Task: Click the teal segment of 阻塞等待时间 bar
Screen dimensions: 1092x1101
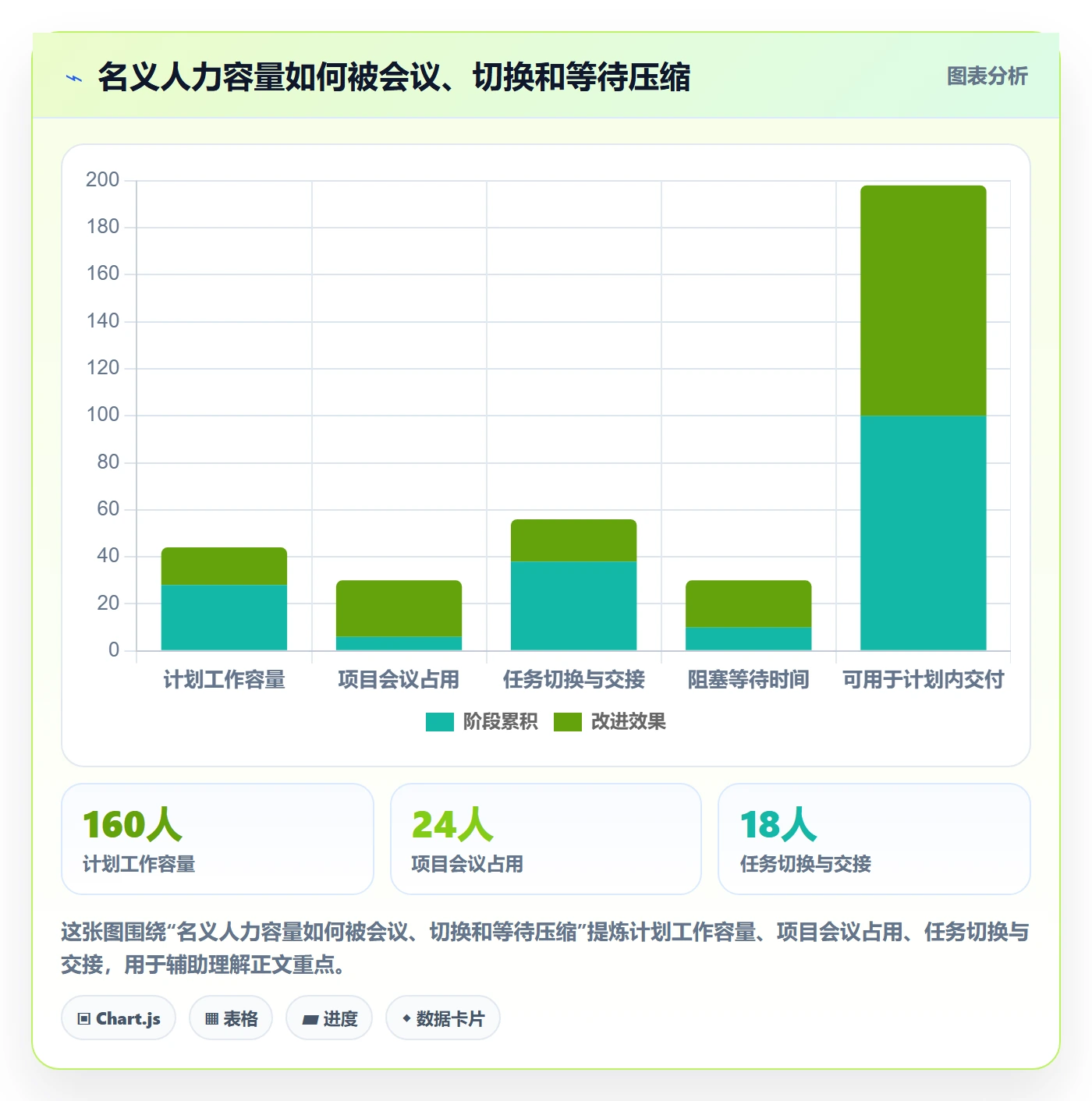Action: (x=748, y=639)
